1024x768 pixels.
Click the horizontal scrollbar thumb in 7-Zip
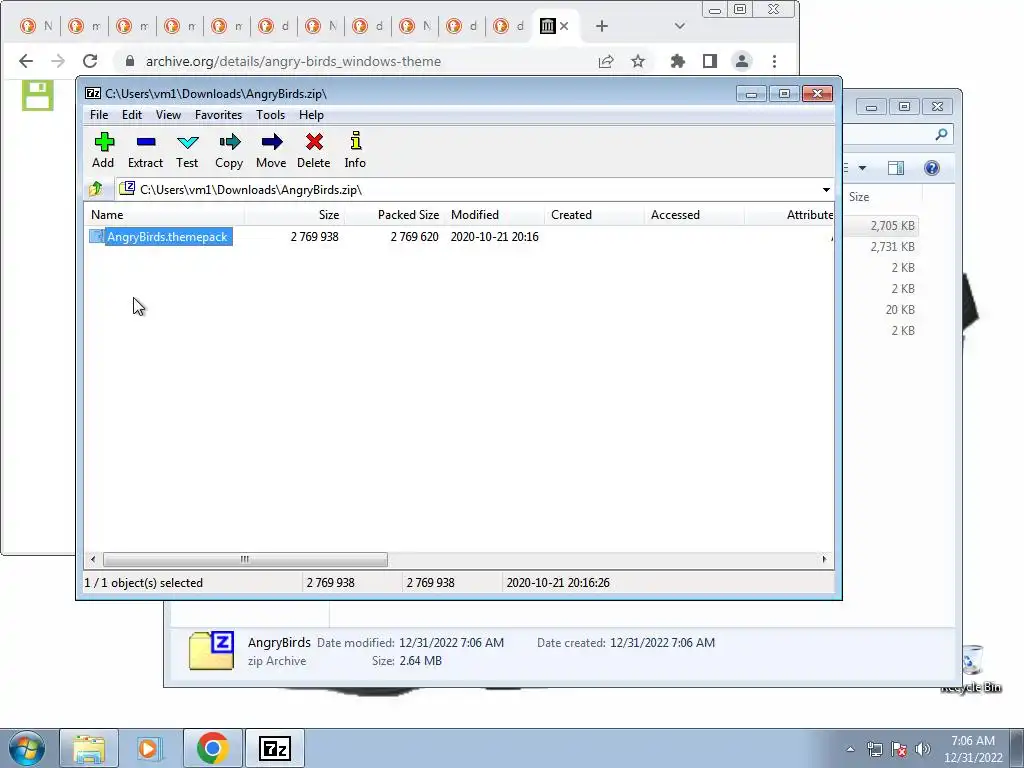[245, 560]
